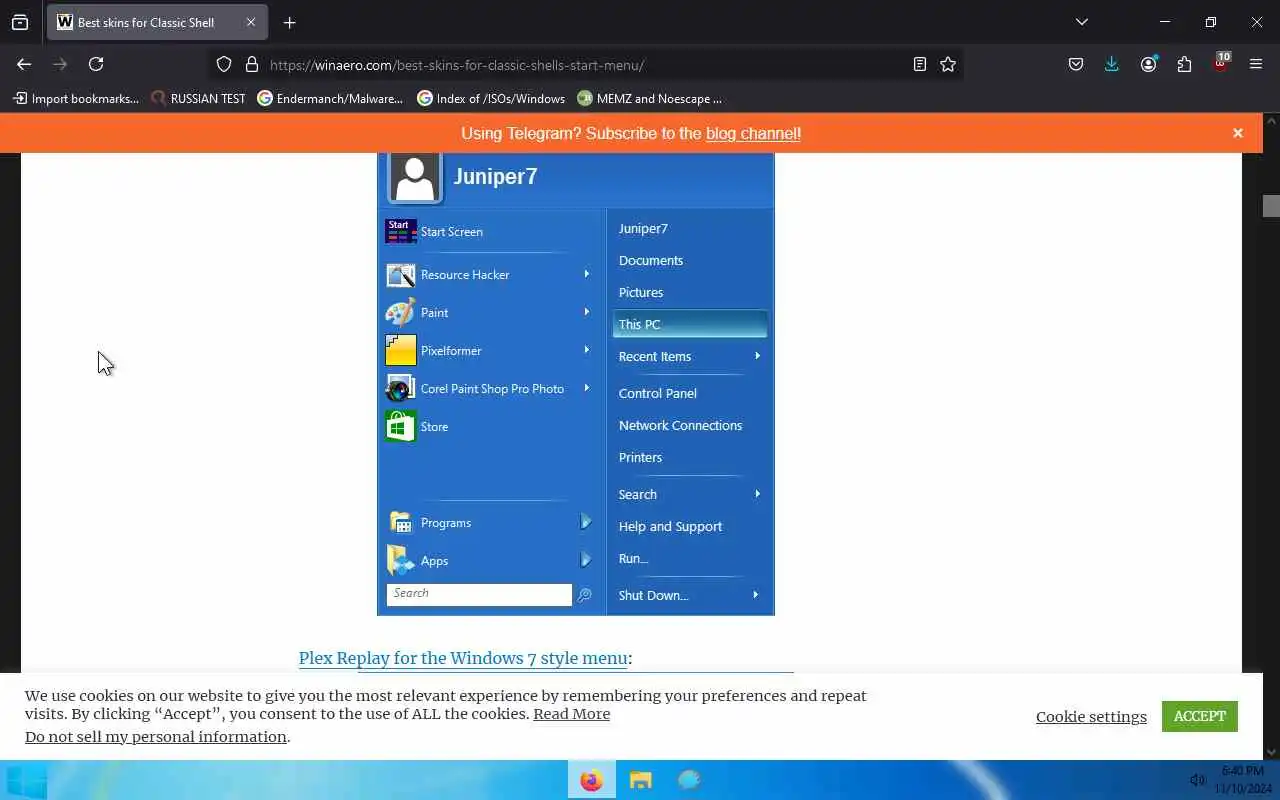Expand Corel Paint Shop Pro submenu arrow

click(587, 388)
